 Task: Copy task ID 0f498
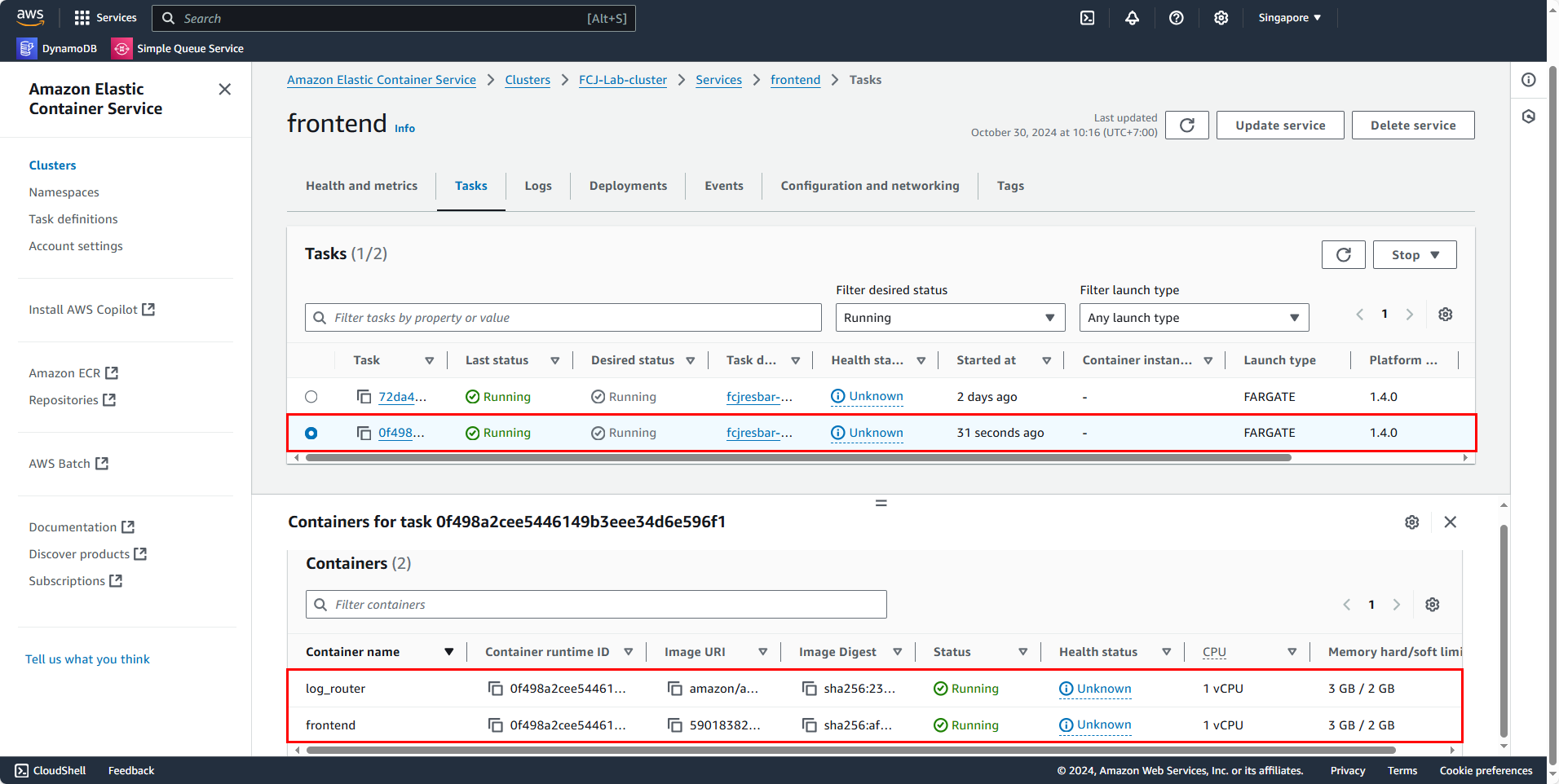pyautogui.click(x=364, y=433)
